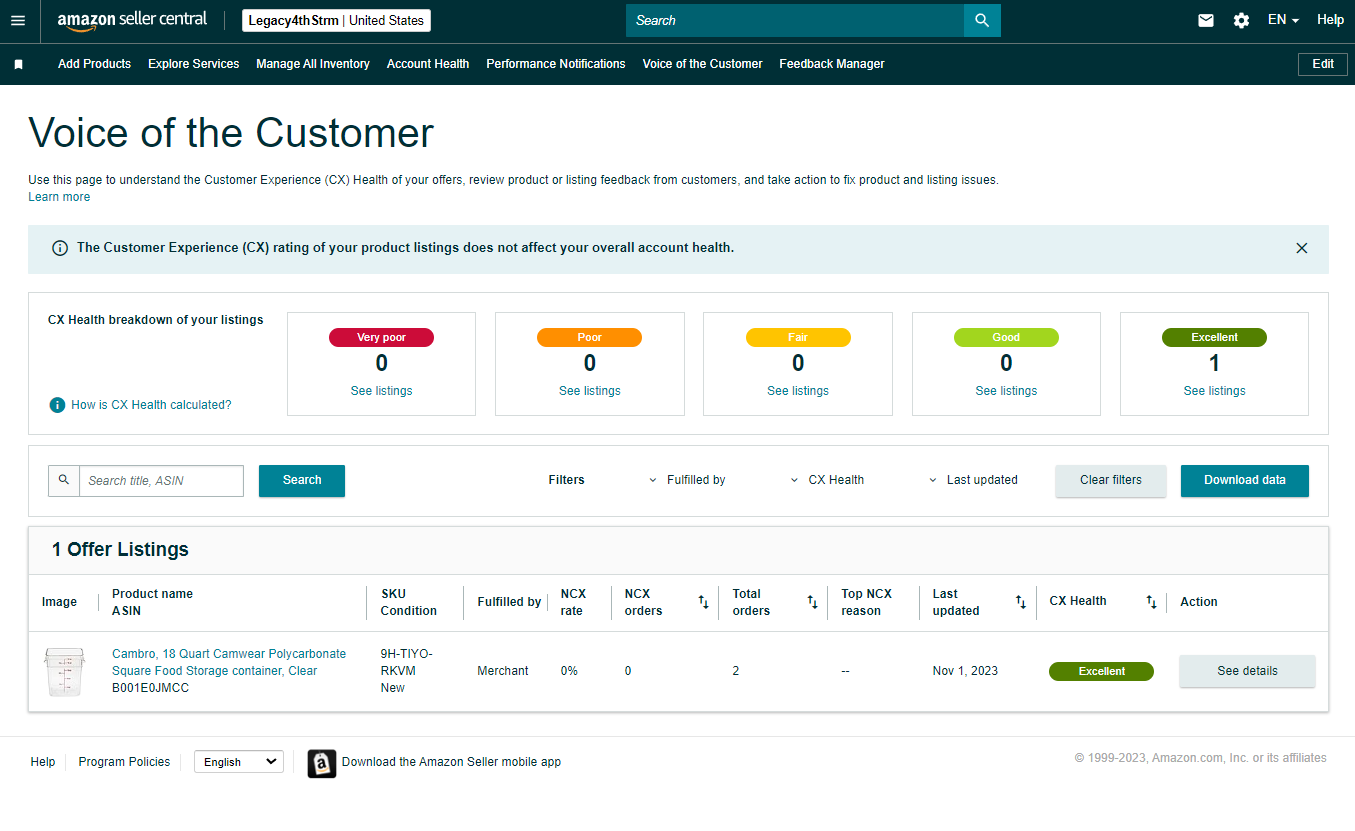Navigate to Account Health
The image size is (1355, 831).
tap(428, 64)
